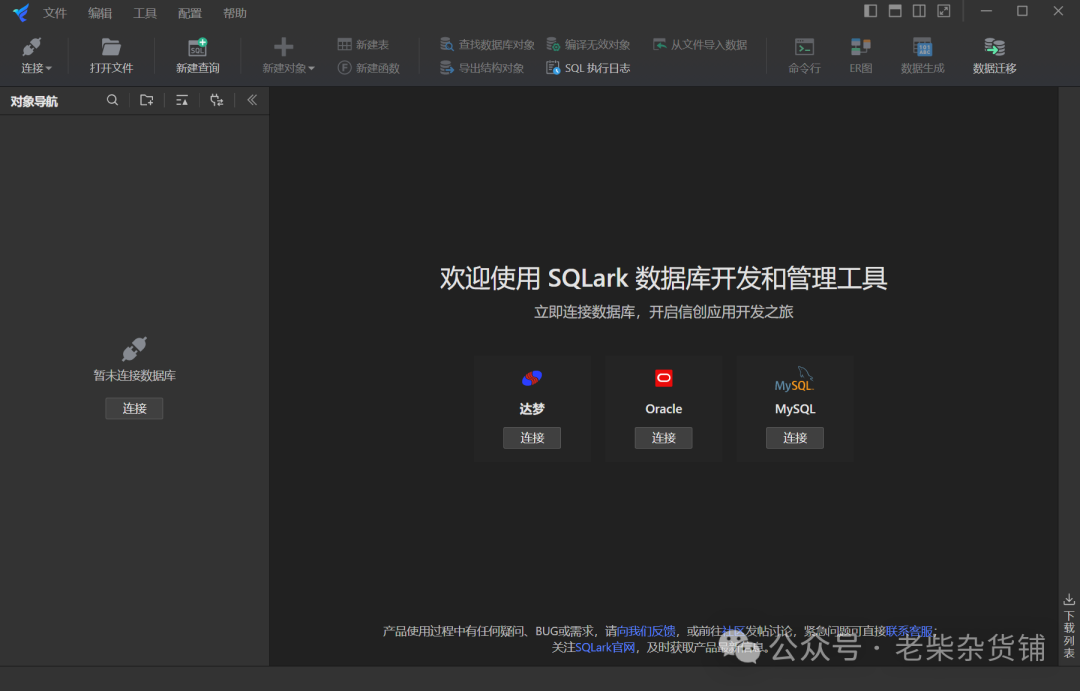
Task: Click the 连接 button under 达梦
Action: pos(532,437)
